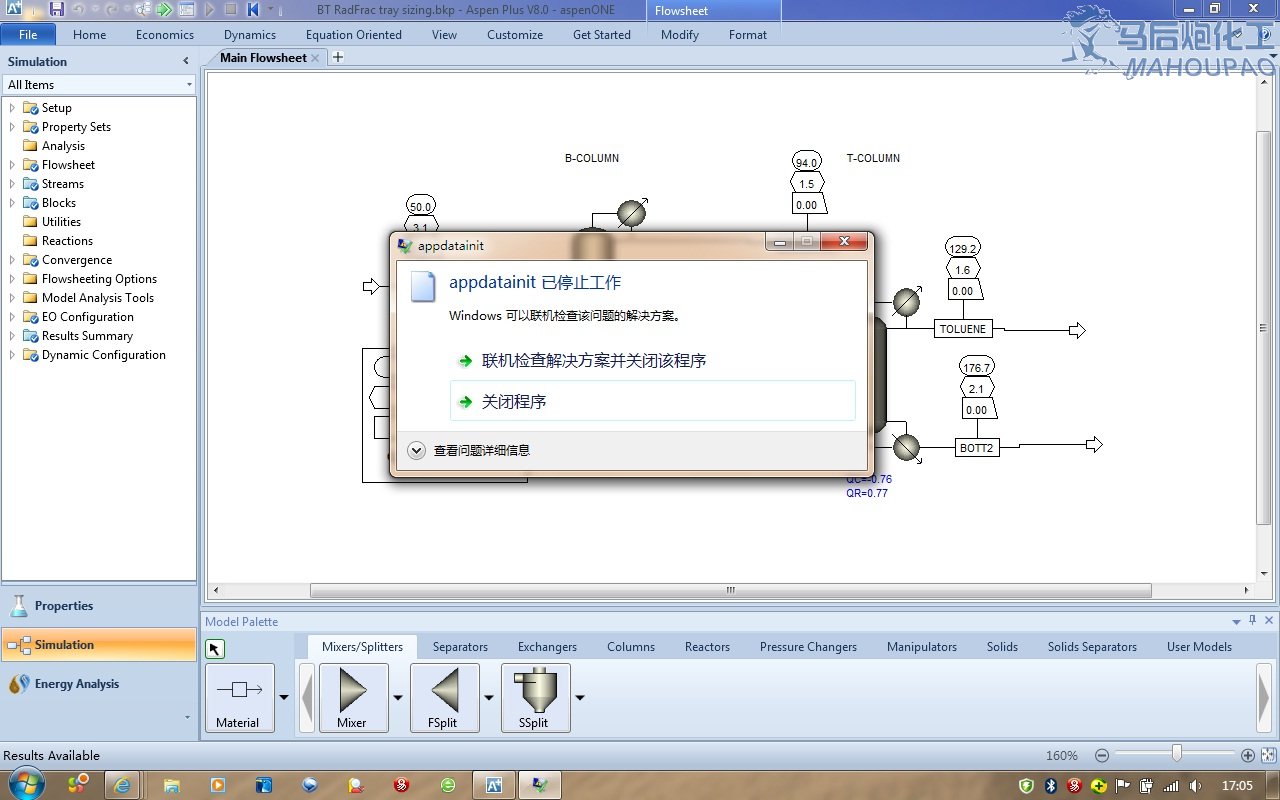This screenshot has width=1280, height=800.
Task: Open the SSplit model dropdown arrow
Action: coord(580,698)
